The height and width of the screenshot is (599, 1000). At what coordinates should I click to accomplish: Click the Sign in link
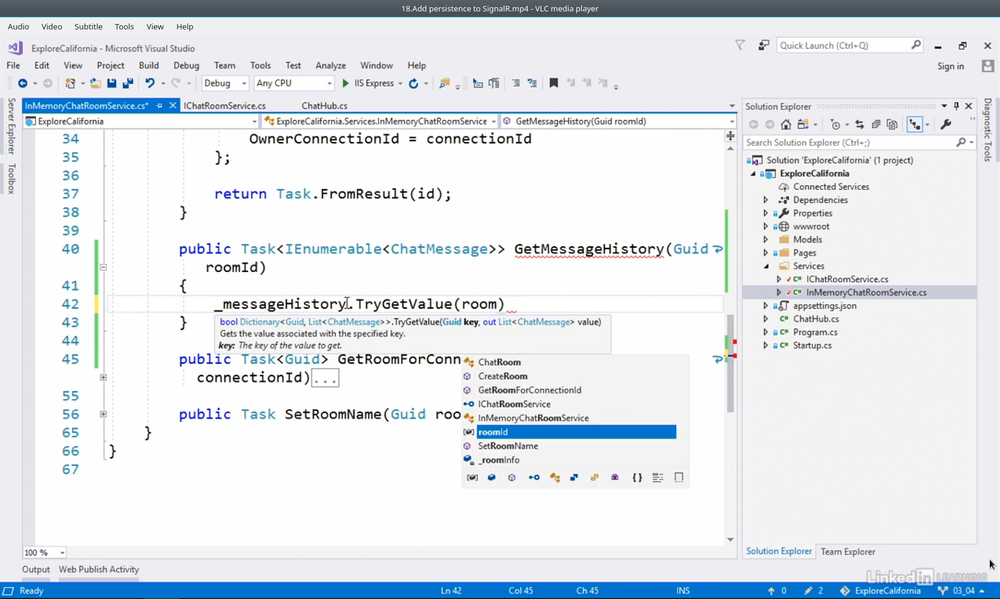[950, 66]
